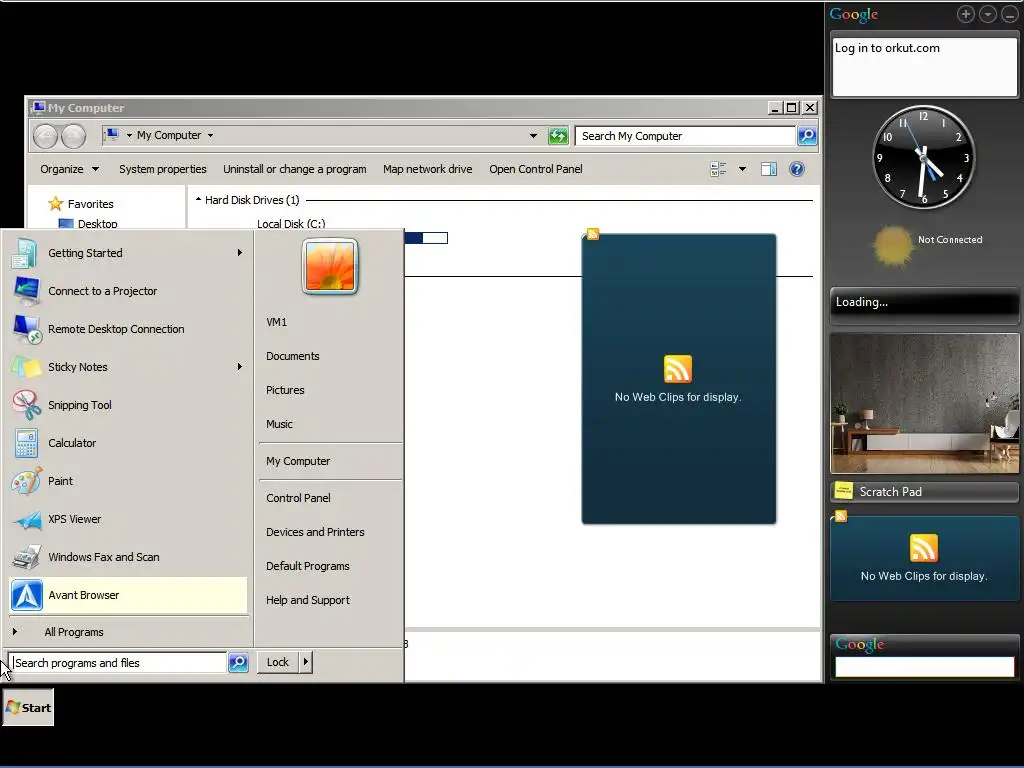Launch the Snipping Tool scissors icon
Viewport: 1024px width, 768px height.
point(26,405)
